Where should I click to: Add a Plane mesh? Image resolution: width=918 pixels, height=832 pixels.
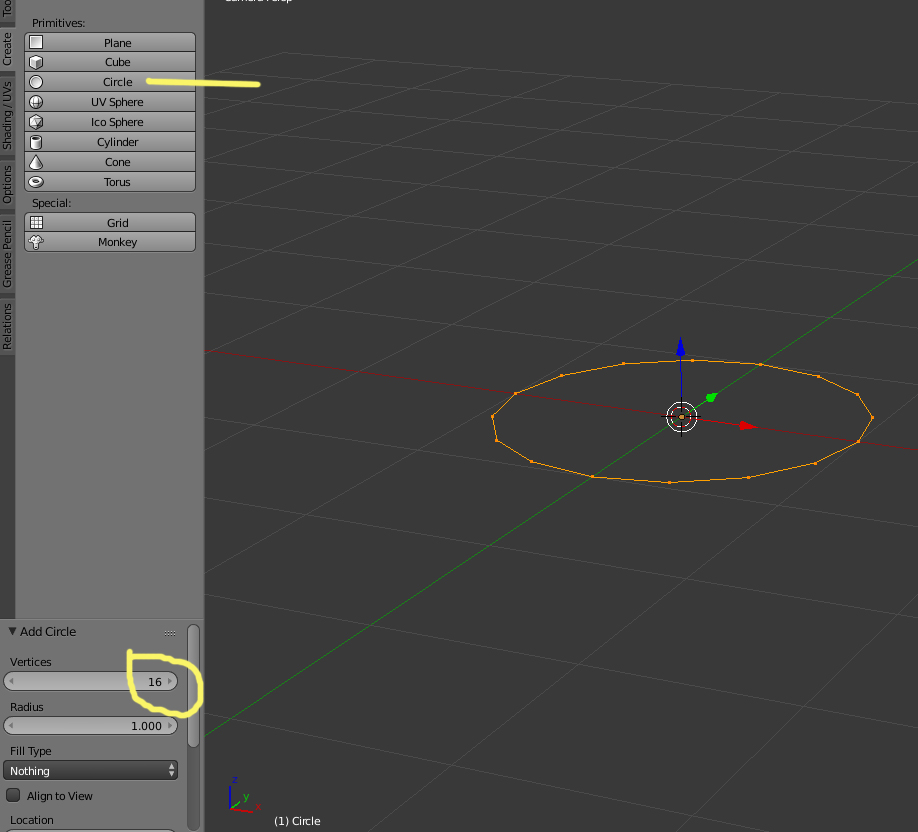pos(110,42)
